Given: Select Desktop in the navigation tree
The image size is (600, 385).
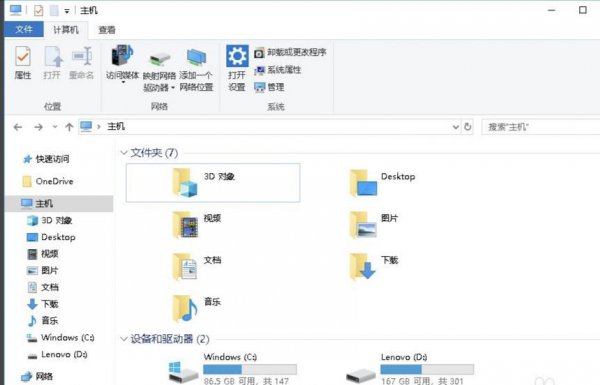Looking at the screenshot, I should (x=51, y=237).
